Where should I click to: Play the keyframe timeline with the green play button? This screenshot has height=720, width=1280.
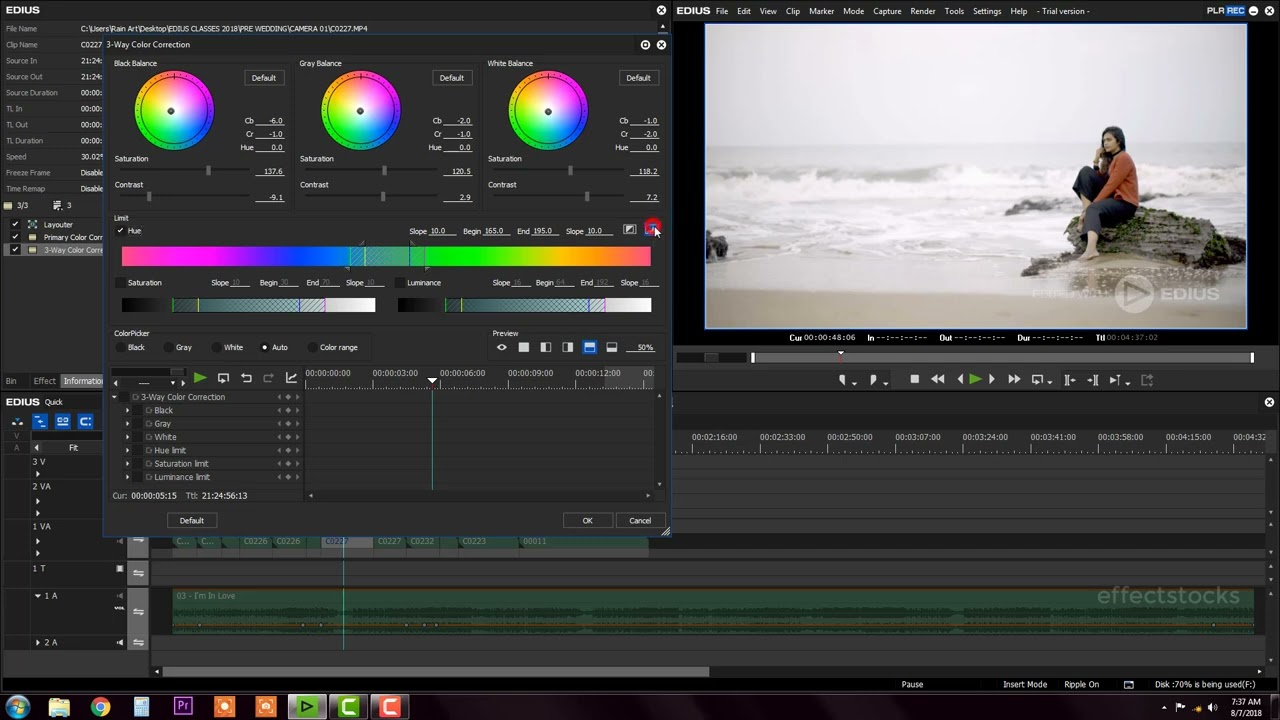[200, 378]
